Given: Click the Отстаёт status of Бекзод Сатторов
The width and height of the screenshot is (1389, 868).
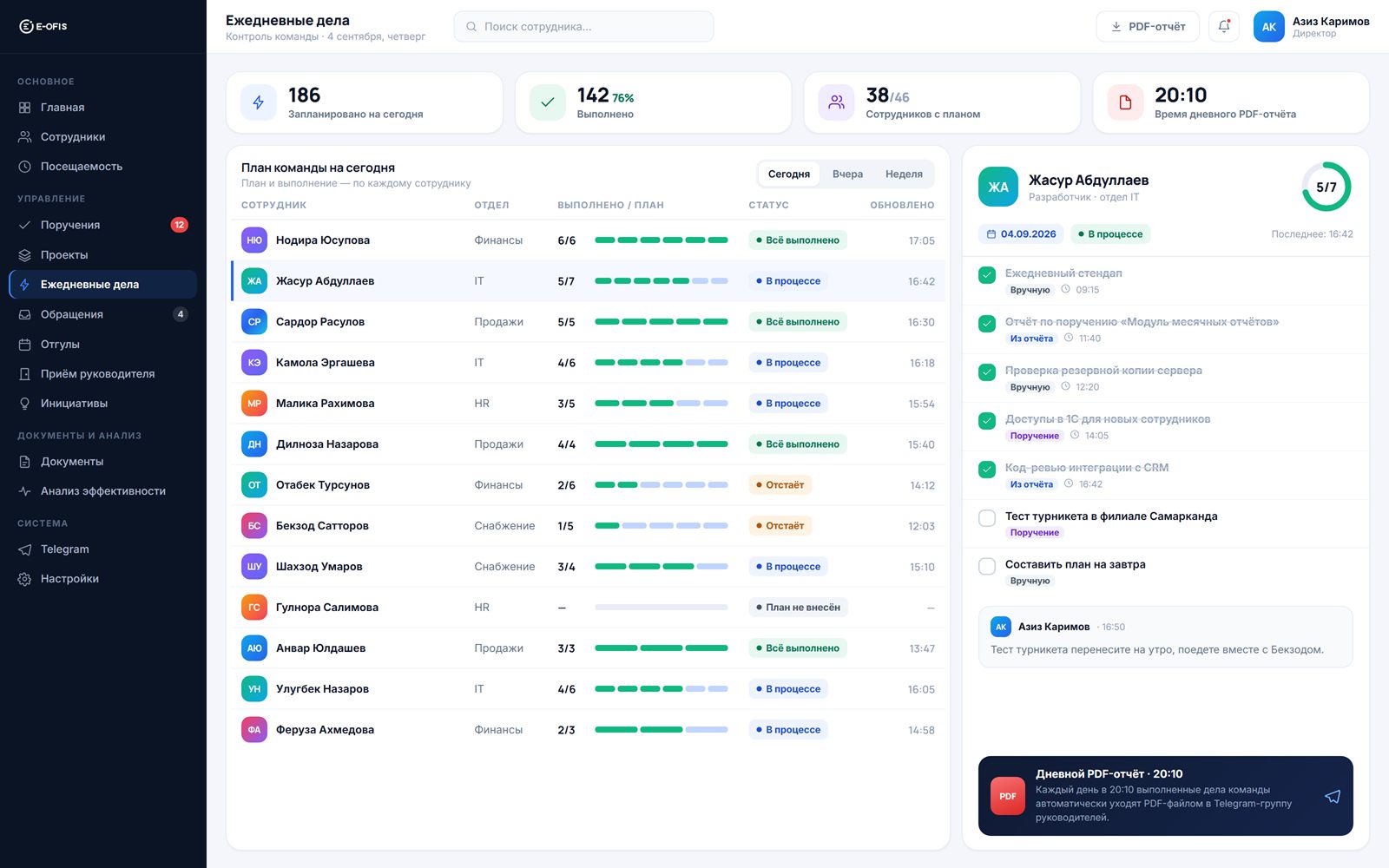Looking at the screenshot, I should pos(780,526).
